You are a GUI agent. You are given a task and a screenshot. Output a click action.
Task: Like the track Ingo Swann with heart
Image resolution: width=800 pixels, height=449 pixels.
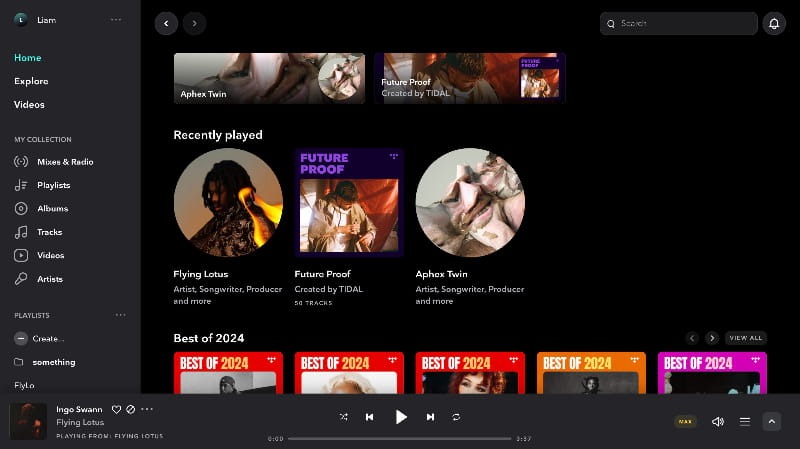click(x=116, y=409)
